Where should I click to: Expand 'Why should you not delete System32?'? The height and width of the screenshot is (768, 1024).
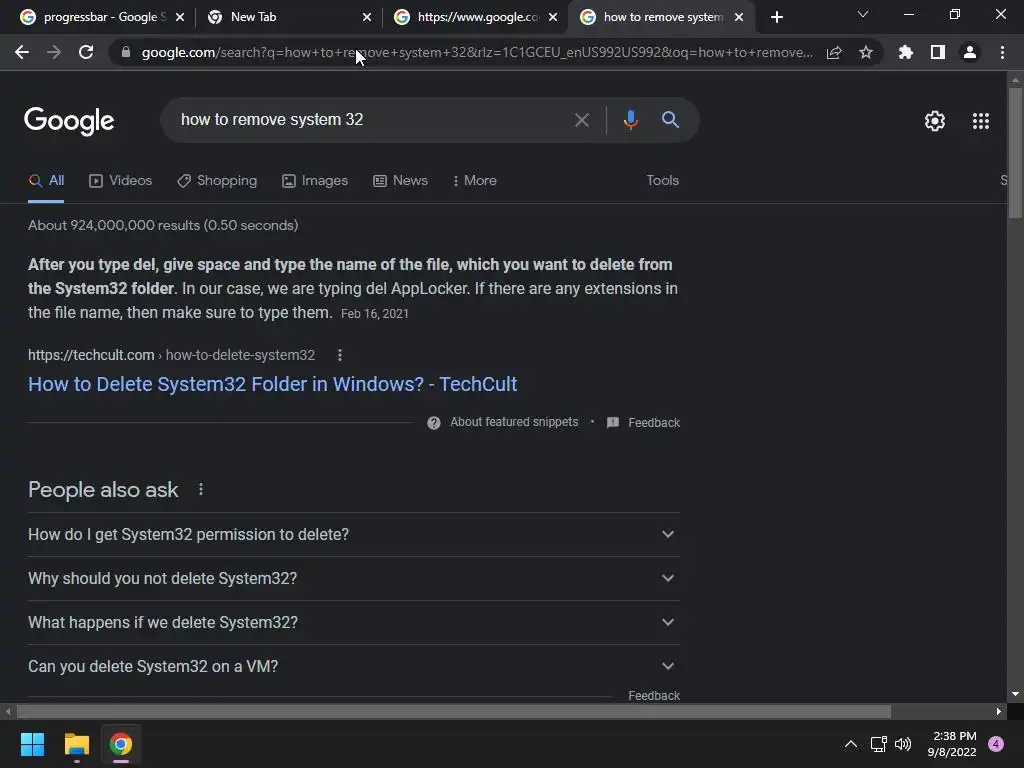(354, 579)
